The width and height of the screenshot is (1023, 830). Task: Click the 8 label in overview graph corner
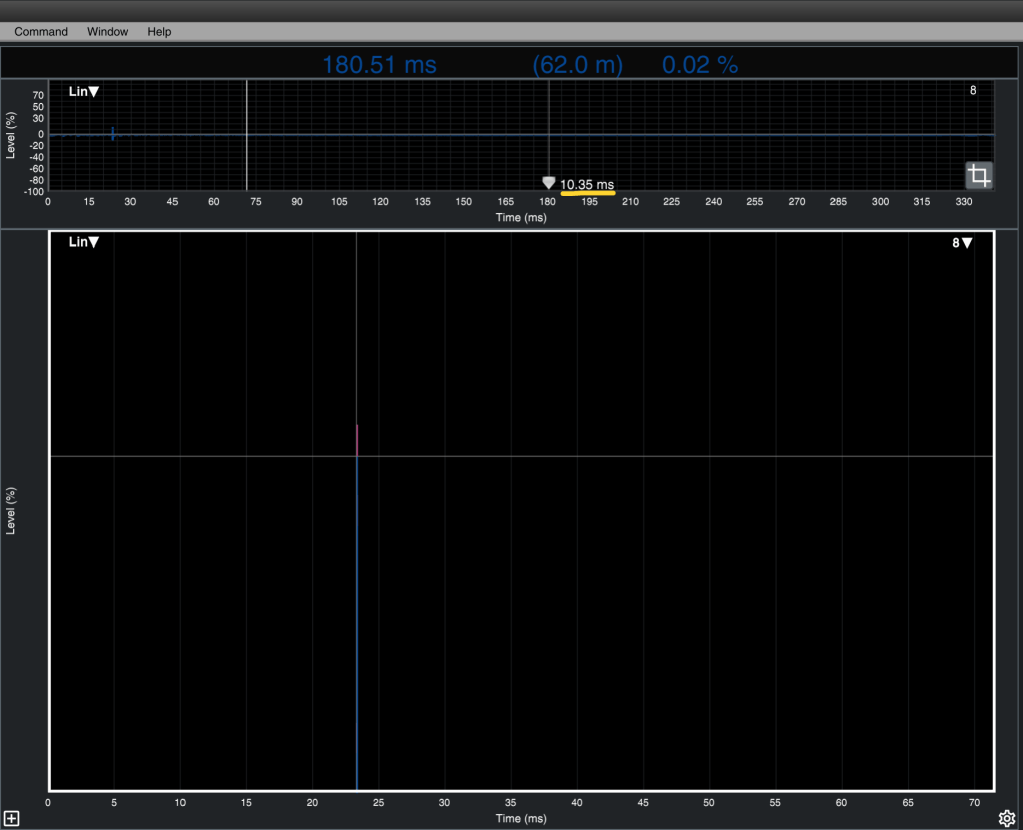pyautogui.click(x=973, y=91)
